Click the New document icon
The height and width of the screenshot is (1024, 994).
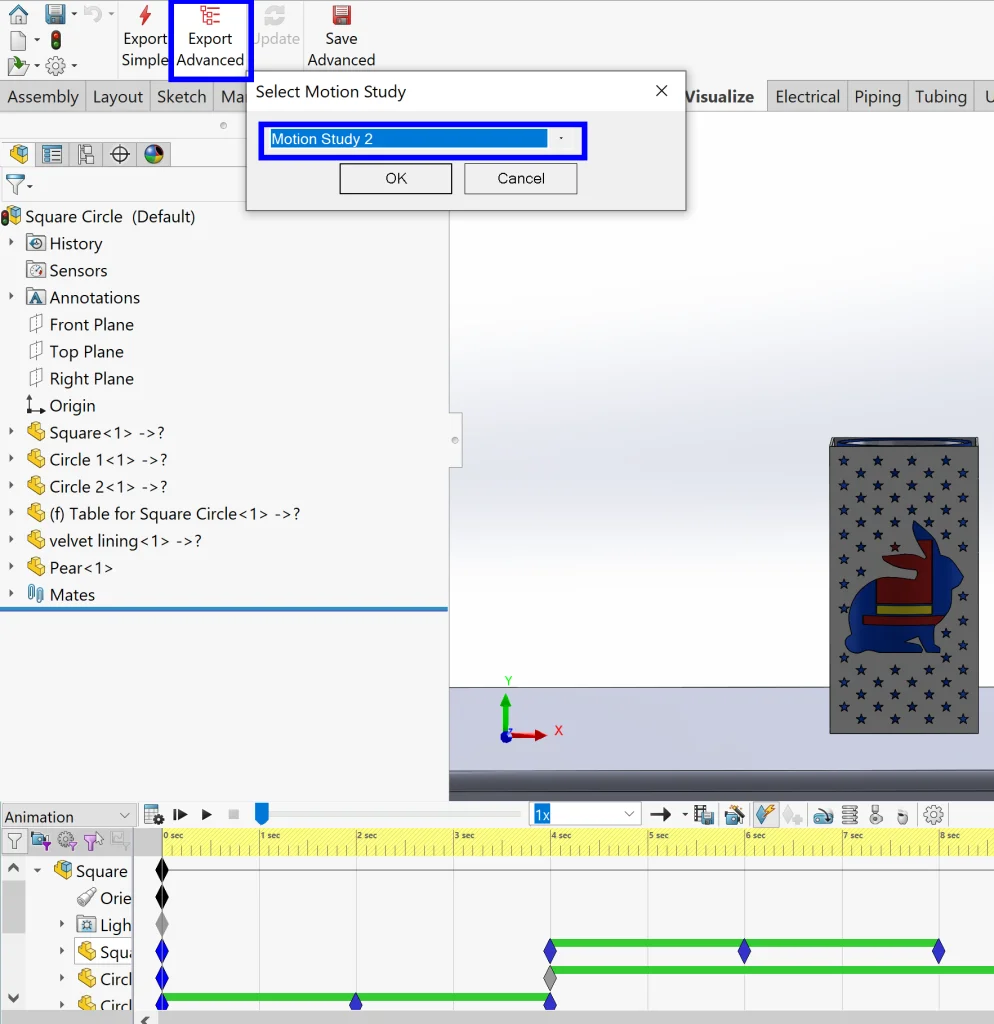(x=18, y=40)
